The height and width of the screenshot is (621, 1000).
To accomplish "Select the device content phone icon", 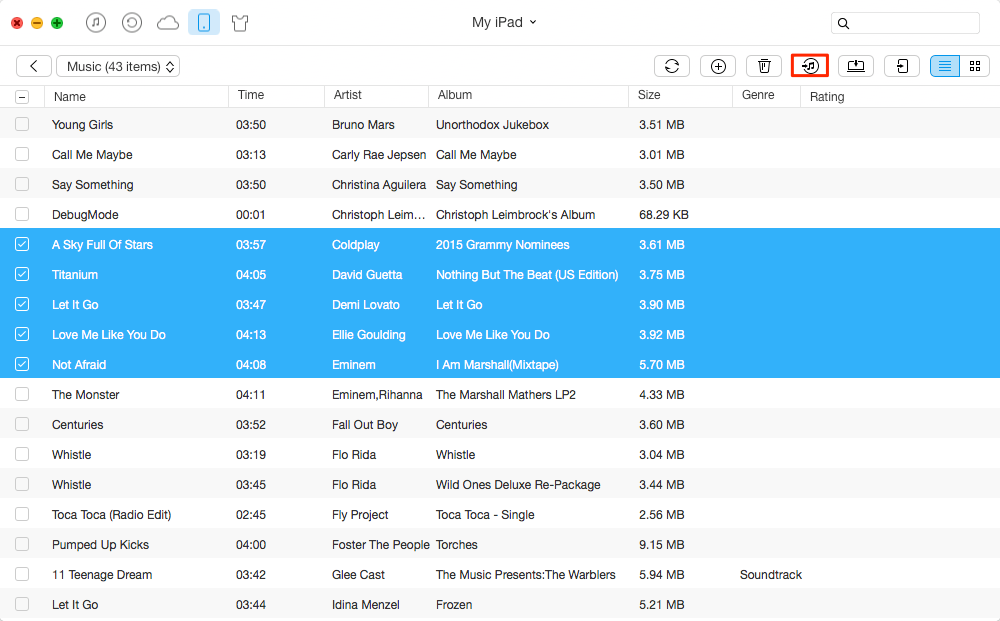I will [x=204, y=23].
